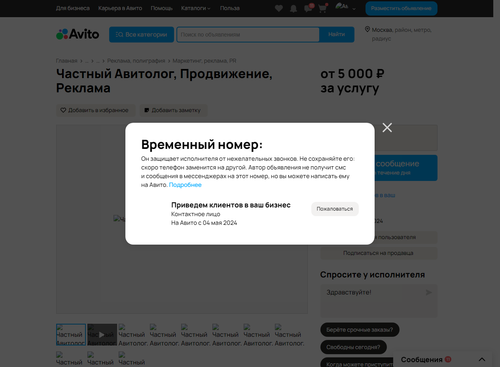Open Помощь menu item

[161, 8]
